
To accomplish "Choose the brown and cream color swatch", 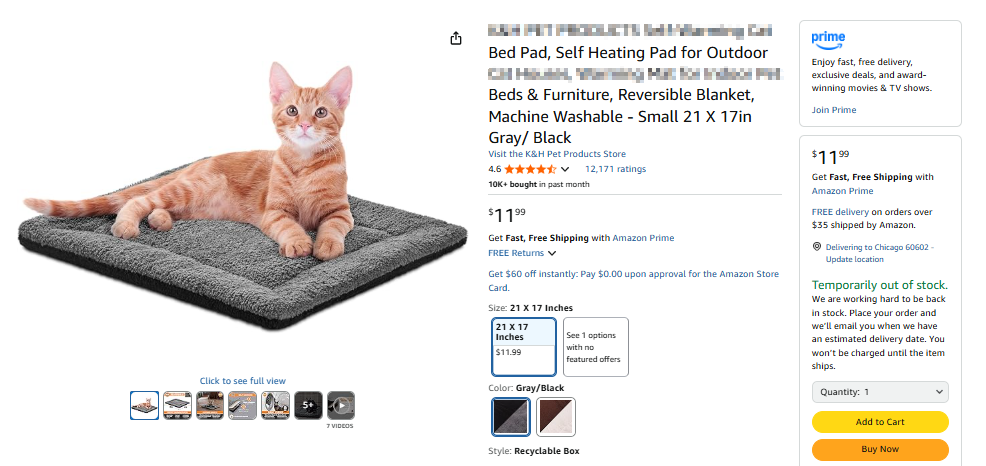I will click(556, 416).
